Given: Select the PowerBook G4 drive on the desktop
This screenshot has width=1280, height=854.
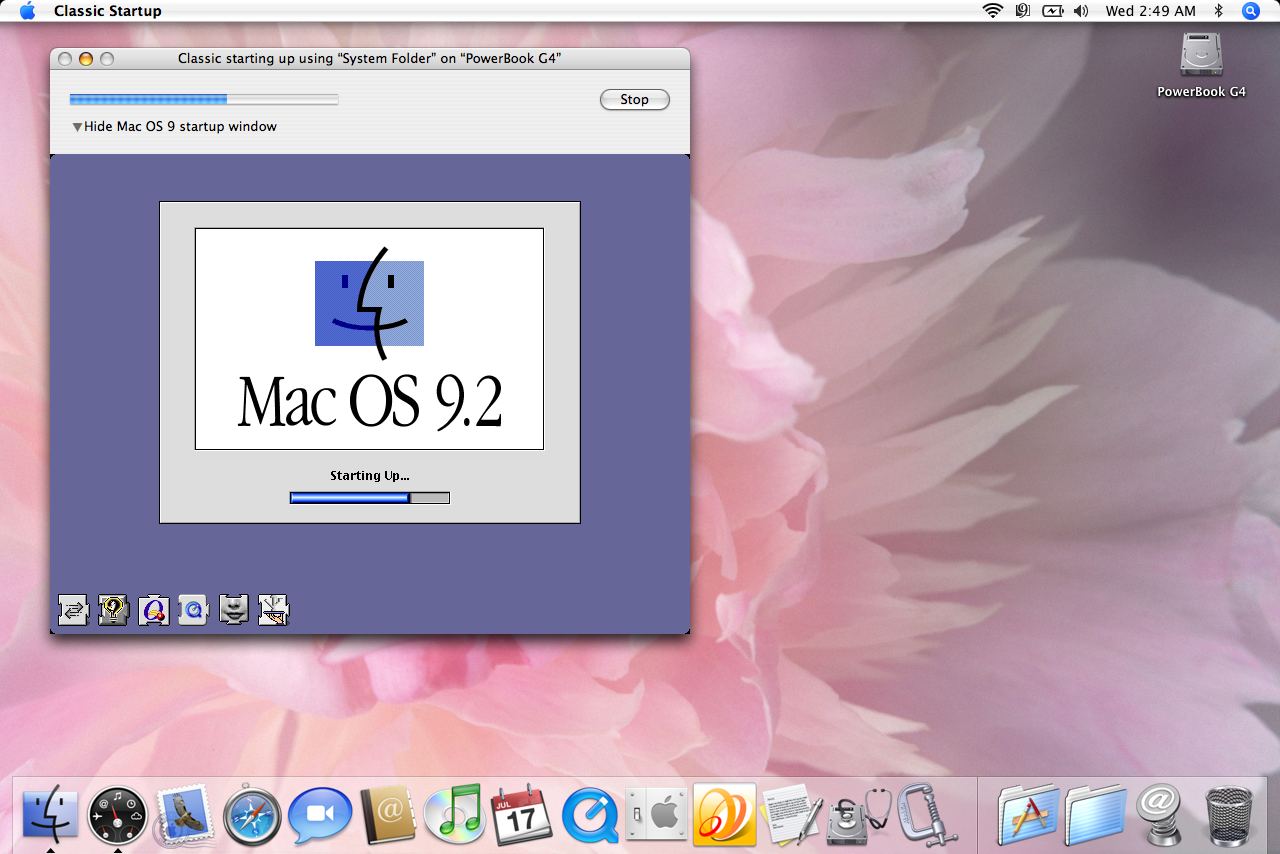Looking at the screenshot, I should click(x=1201, y=64).
